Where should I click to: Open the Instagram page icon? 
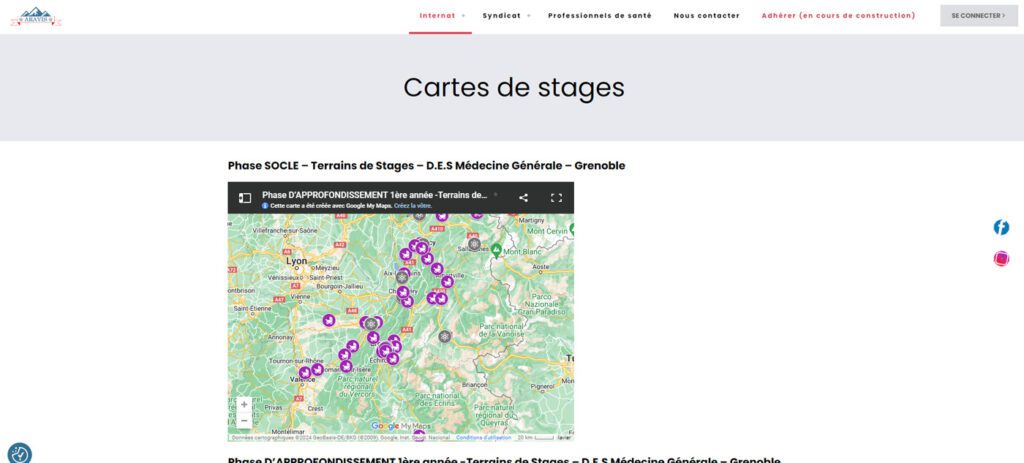(x=1001, y=259)
